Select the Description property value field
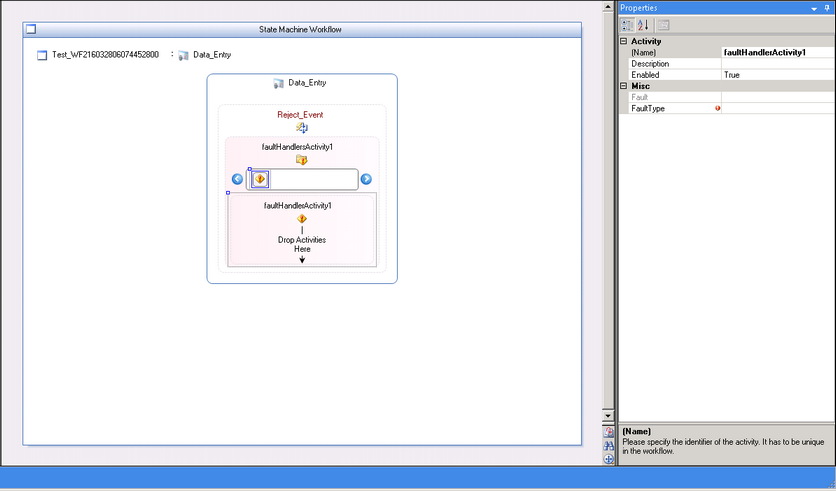Viewport: 836px width, 491px height. (778, 63)
